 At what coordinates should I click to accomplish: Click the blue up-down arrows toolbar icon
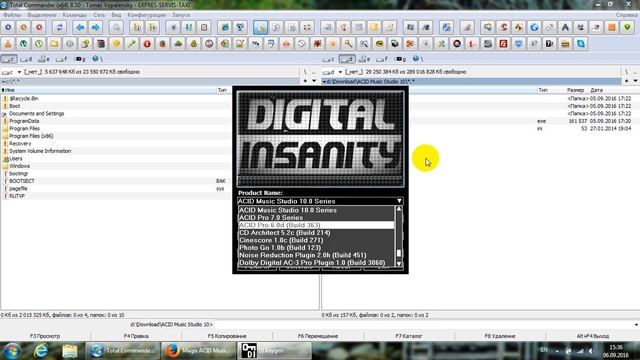point(189,27)
